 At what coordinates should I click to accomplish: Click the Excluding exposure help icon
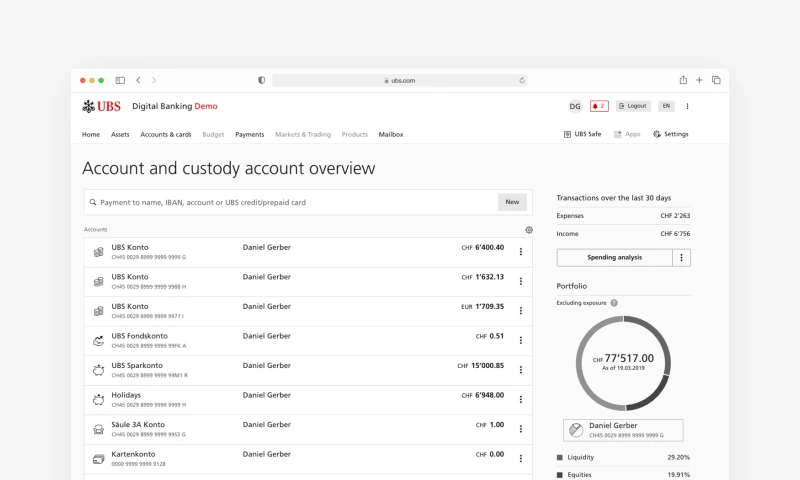coord(614,302)
